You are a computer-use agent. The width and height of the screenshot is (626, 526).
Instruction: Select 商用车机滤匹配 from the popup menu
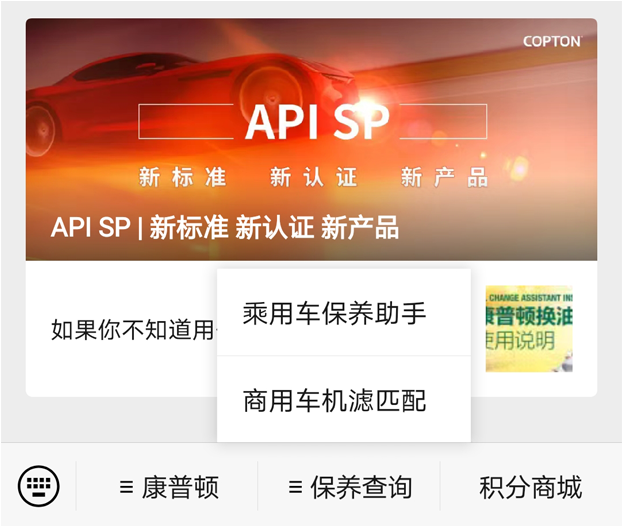tap(344, 399)
